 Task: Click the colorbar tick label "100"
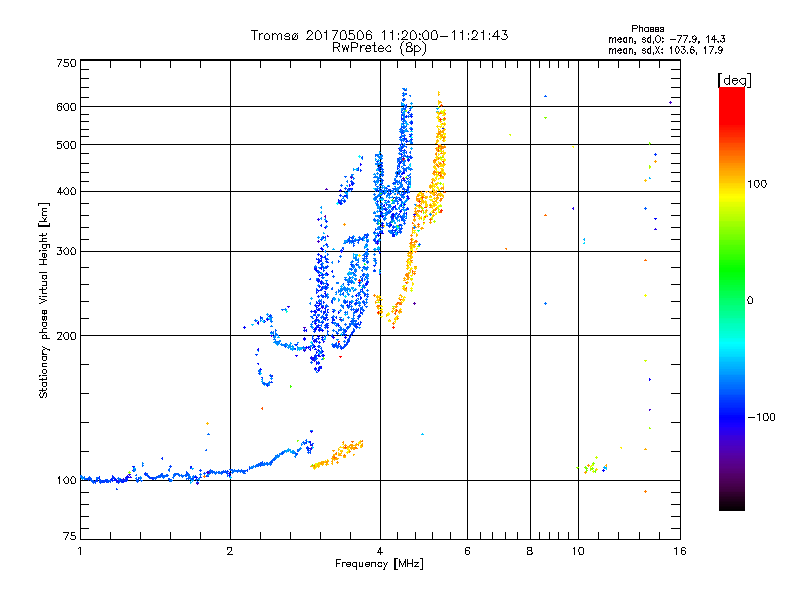(x=757, y=184)
